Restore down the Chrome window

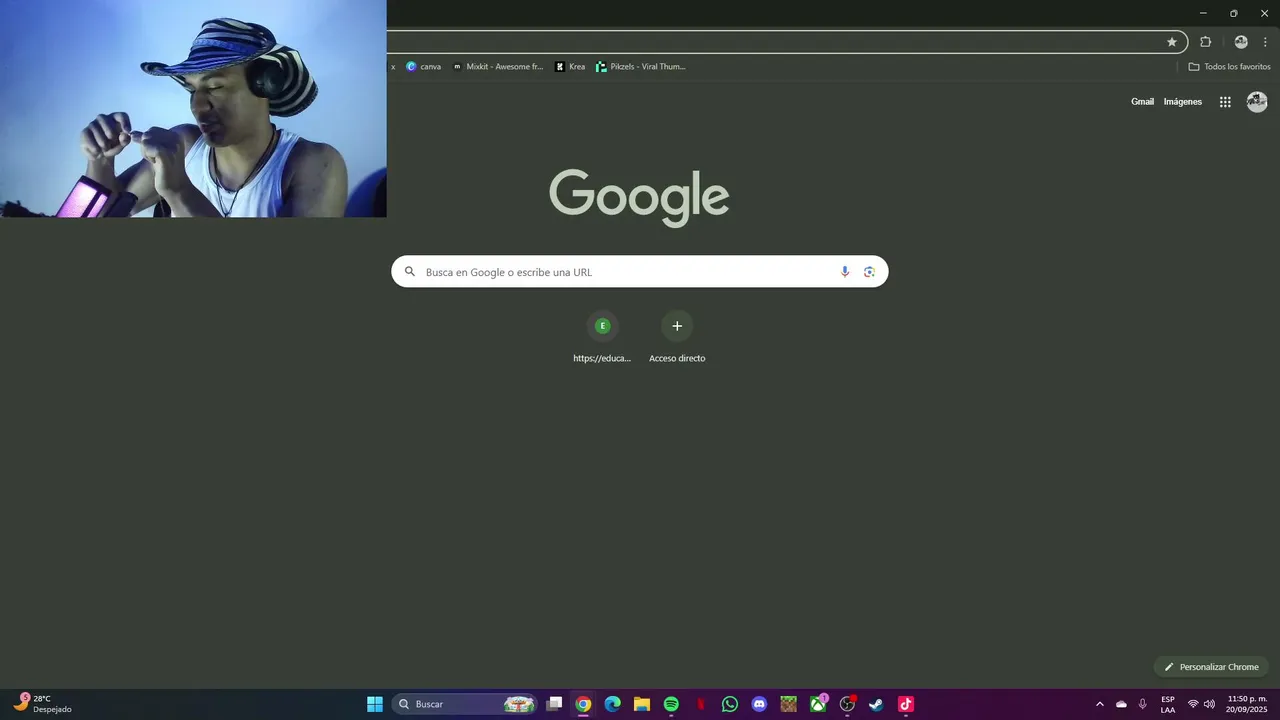click(1233, 13)
